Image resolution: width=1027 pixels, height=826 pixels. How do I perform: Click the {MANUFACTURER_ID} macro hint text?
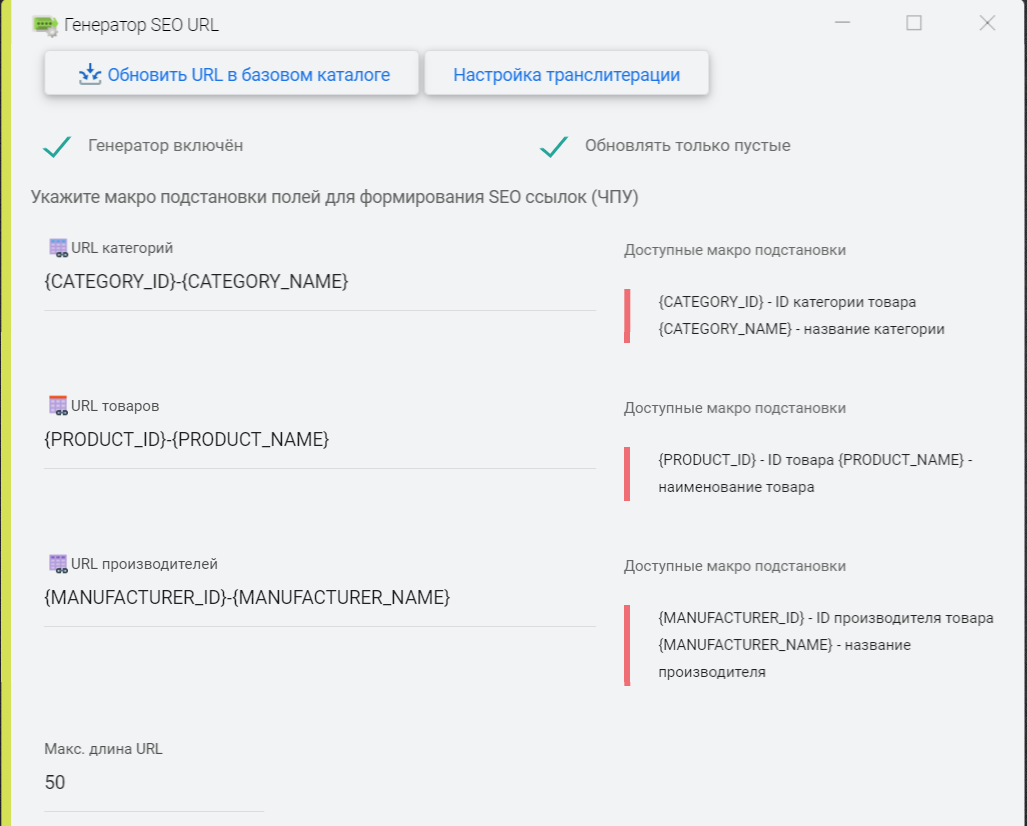[731, 618]
